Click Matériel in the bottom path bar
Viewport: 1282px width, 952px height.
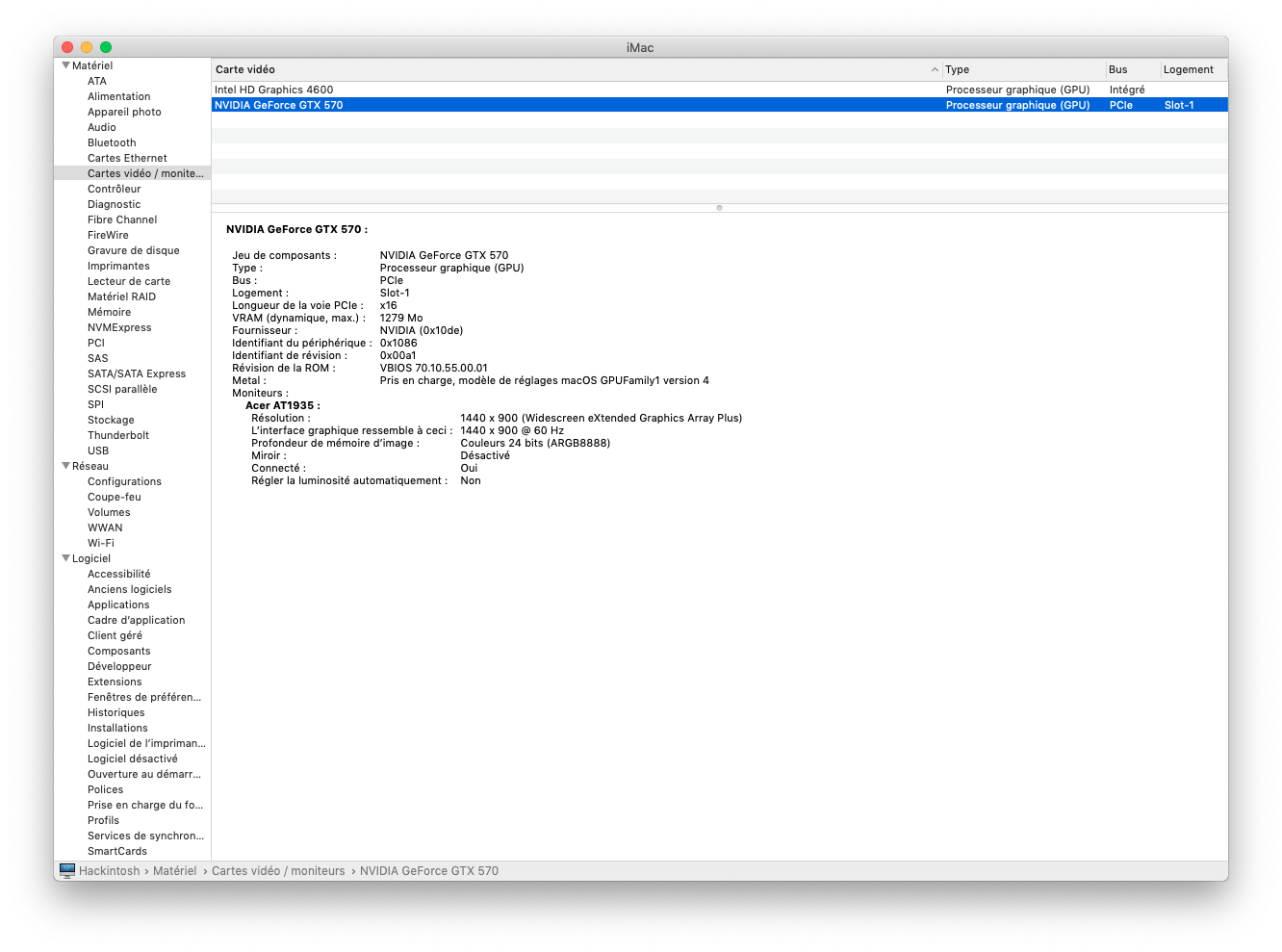tap(174, 870)
